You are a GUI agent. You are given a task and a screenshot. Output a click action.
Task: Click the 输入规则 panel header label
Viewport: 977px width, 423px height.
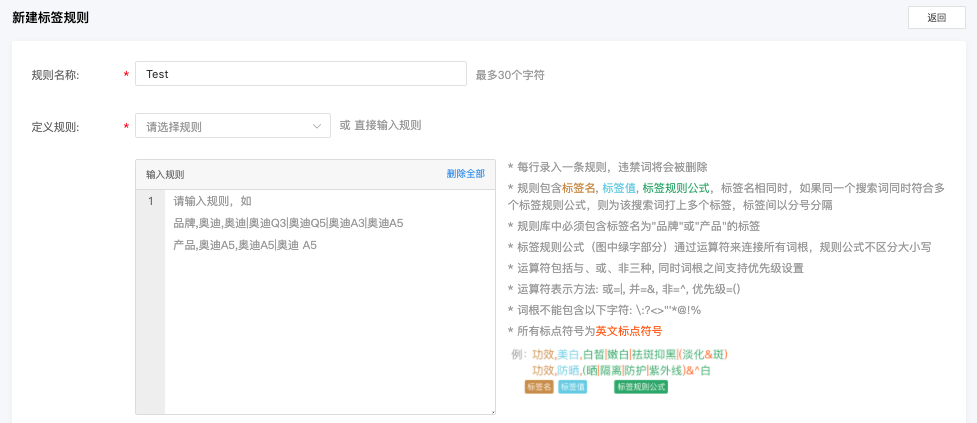pos(165,174)
